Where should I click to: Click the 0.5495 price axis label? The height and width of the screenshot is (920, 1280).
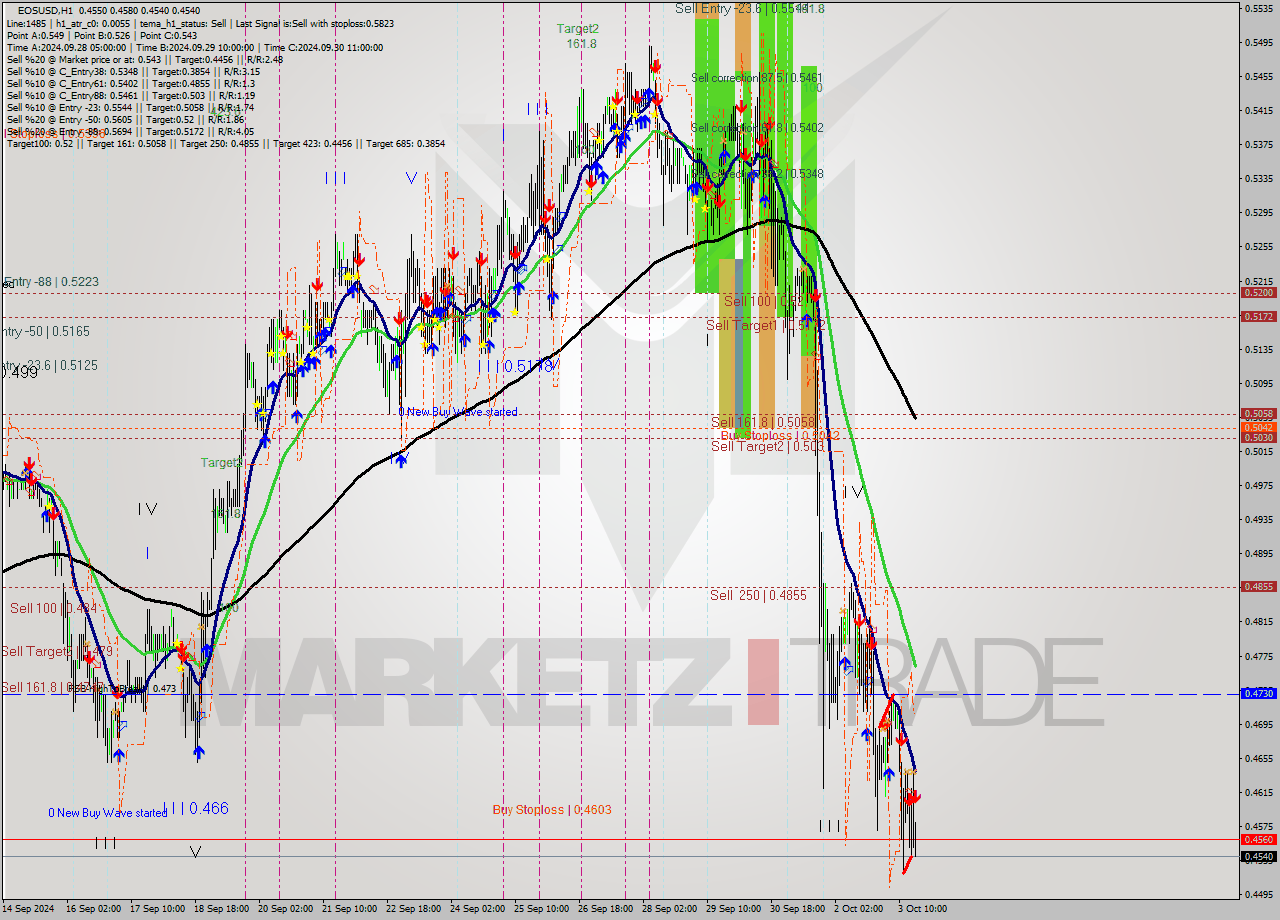pos(1258,42)
